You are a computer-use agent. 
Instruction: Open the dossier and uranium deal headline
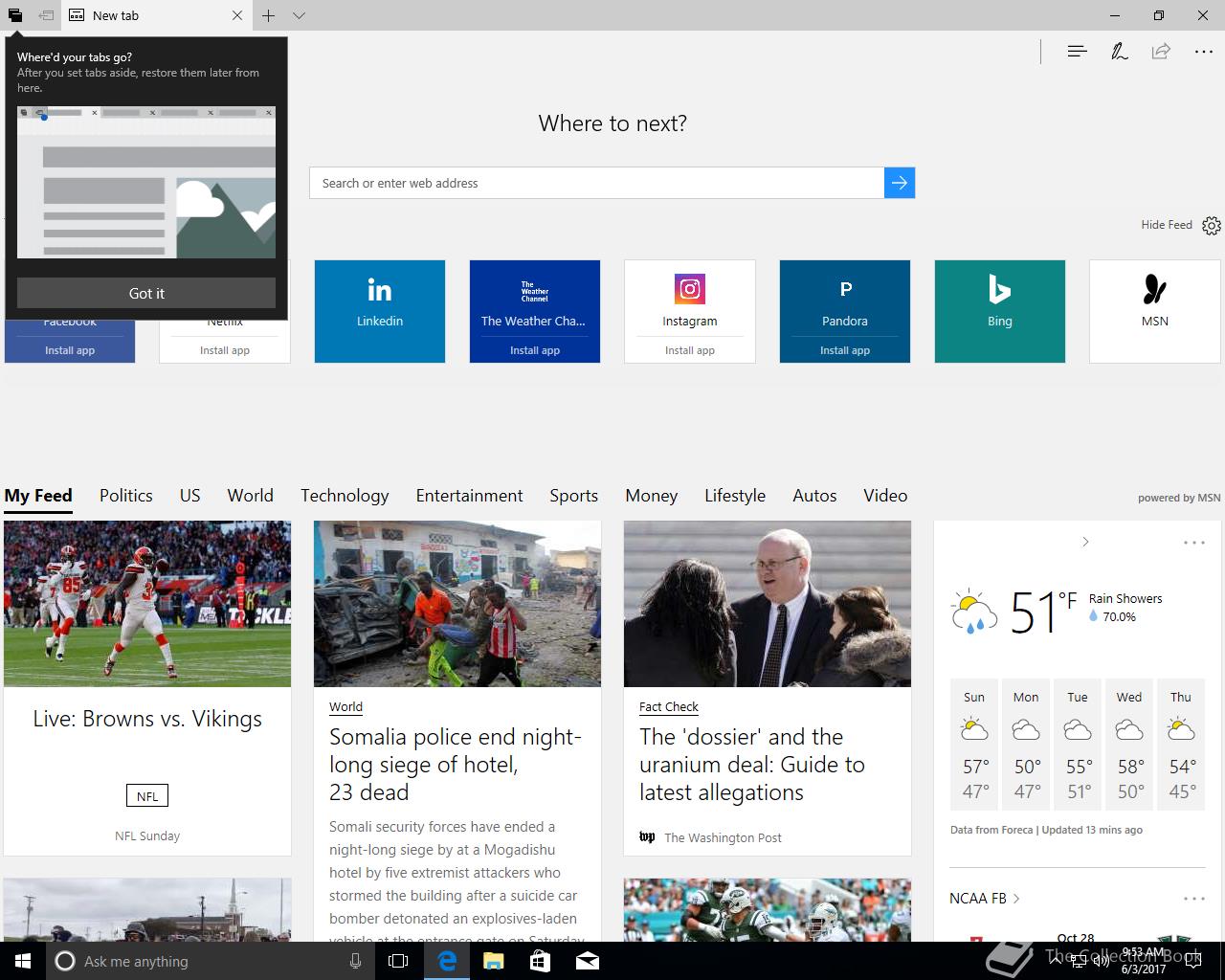click(x=752, y=765)
